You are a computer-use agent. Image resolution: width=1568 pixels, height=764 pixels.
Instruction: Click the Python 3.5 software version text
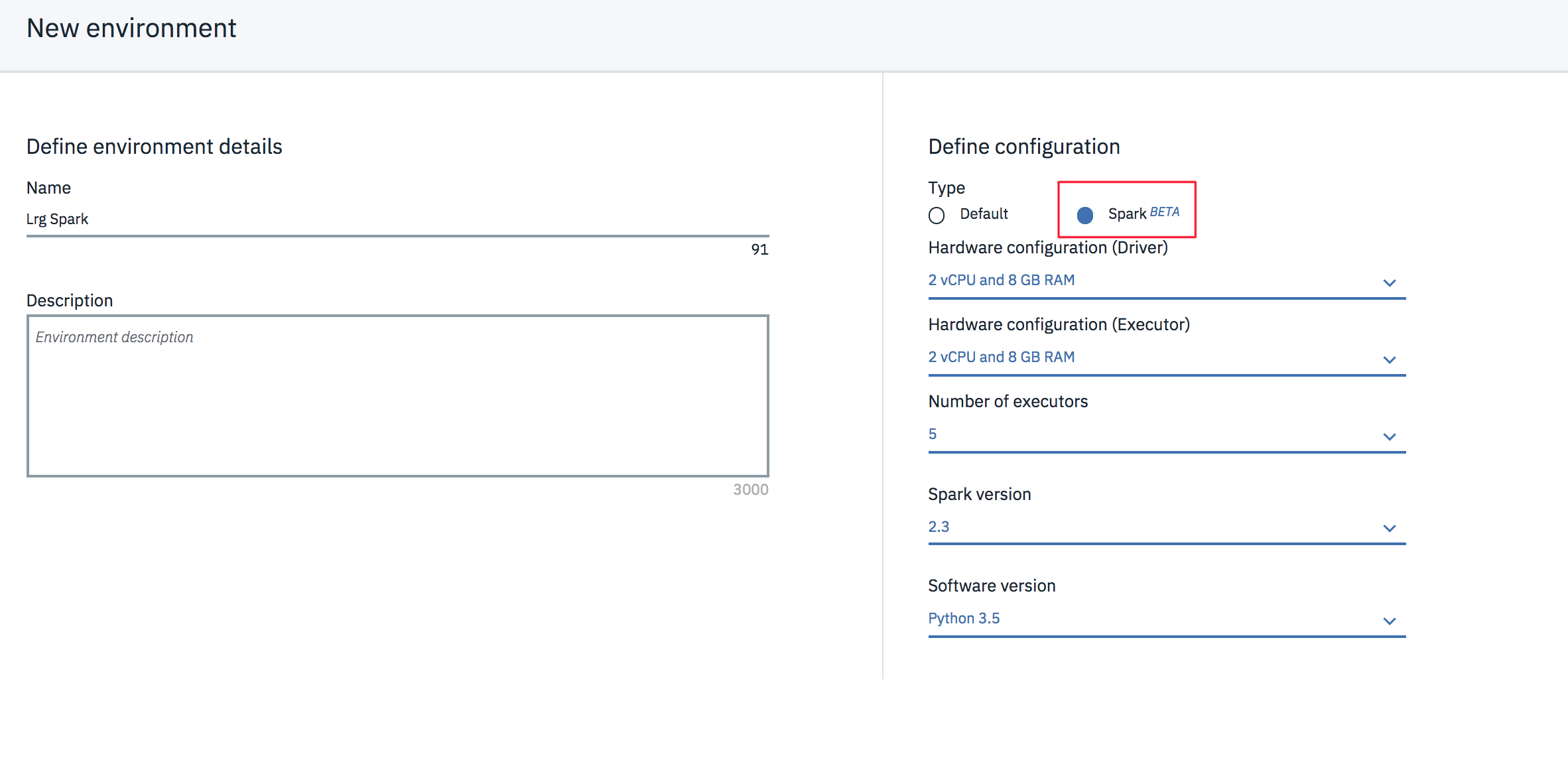coord(964,617)
